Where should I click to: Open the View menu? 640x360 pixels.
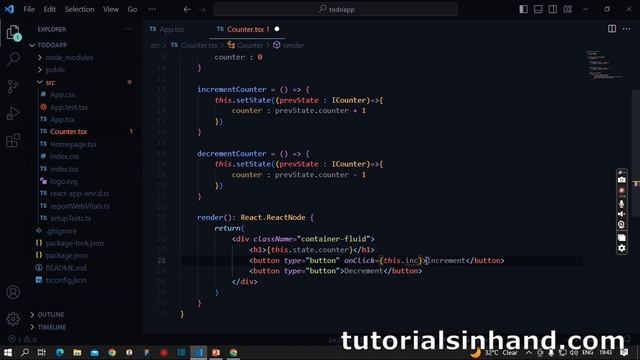pos(111,9)
